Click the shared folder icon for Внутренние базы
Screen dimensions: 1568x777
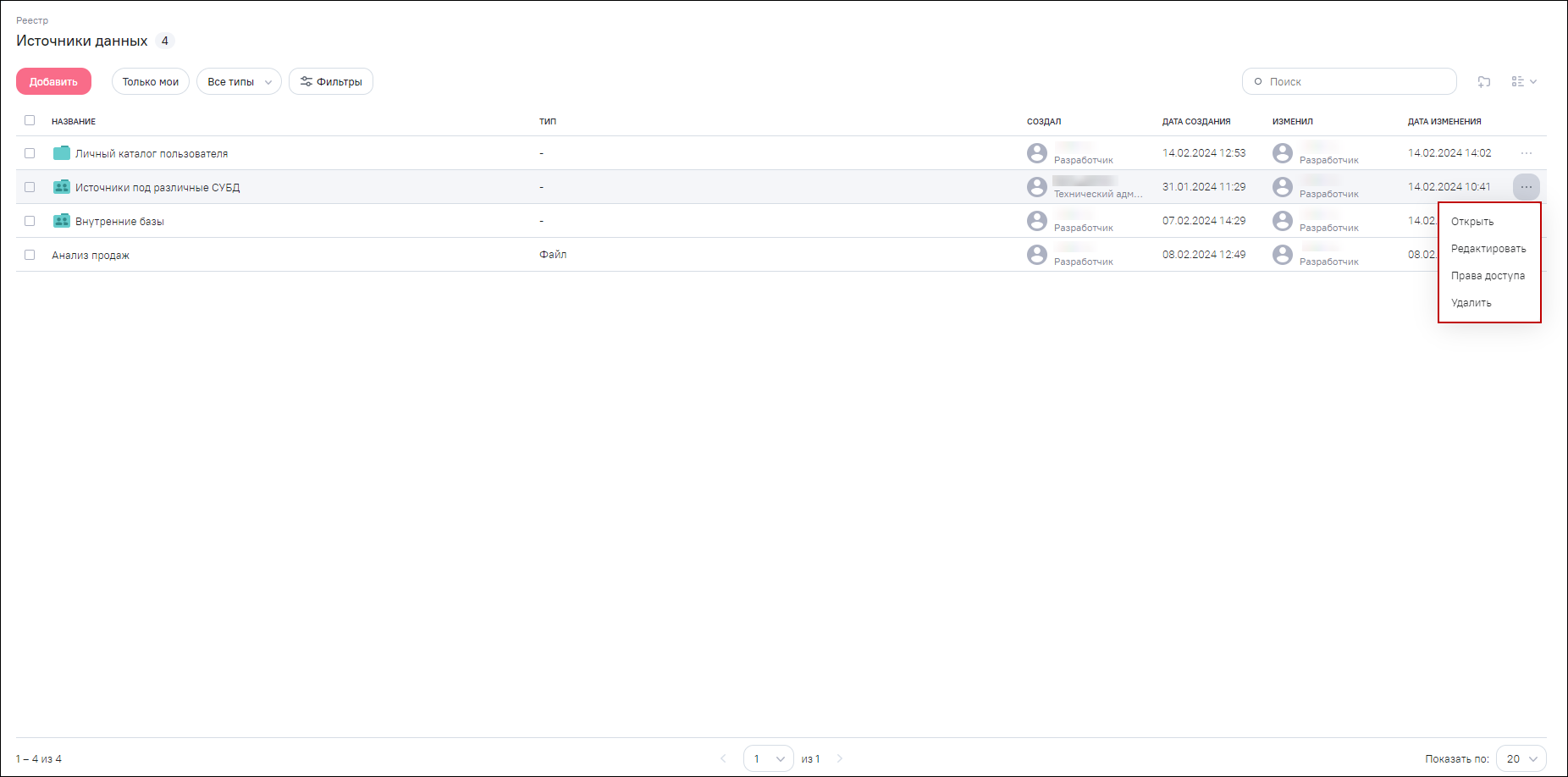pyautogui.click(x=62, y=221)
